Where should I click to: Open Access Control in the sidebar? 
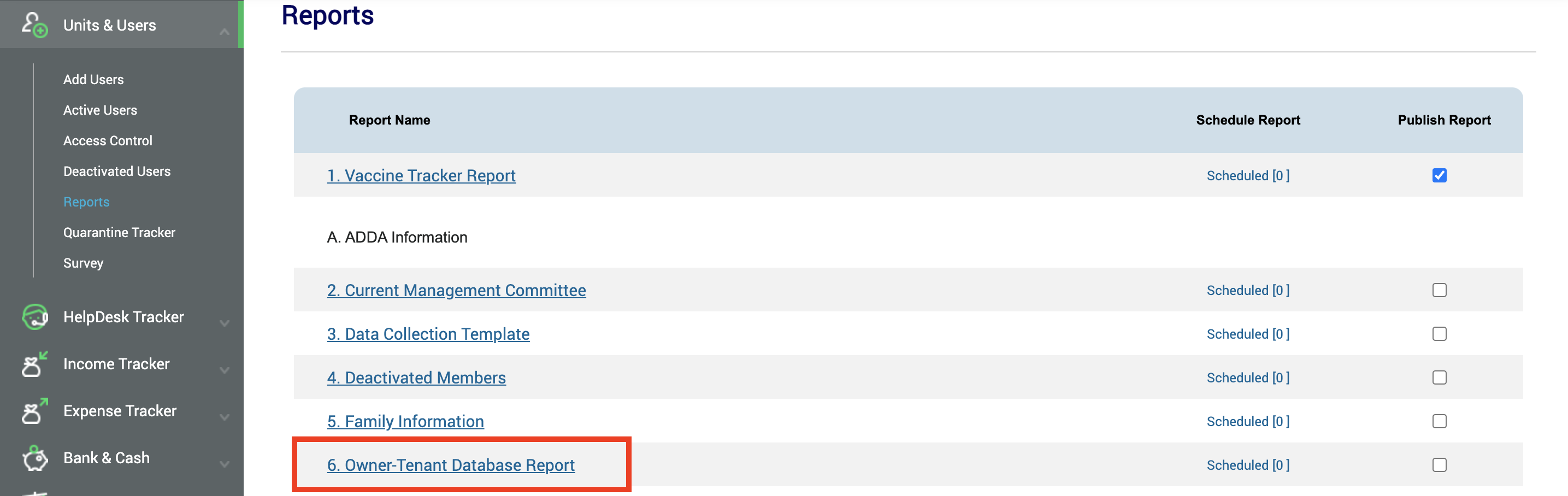(x=108, y=140)
